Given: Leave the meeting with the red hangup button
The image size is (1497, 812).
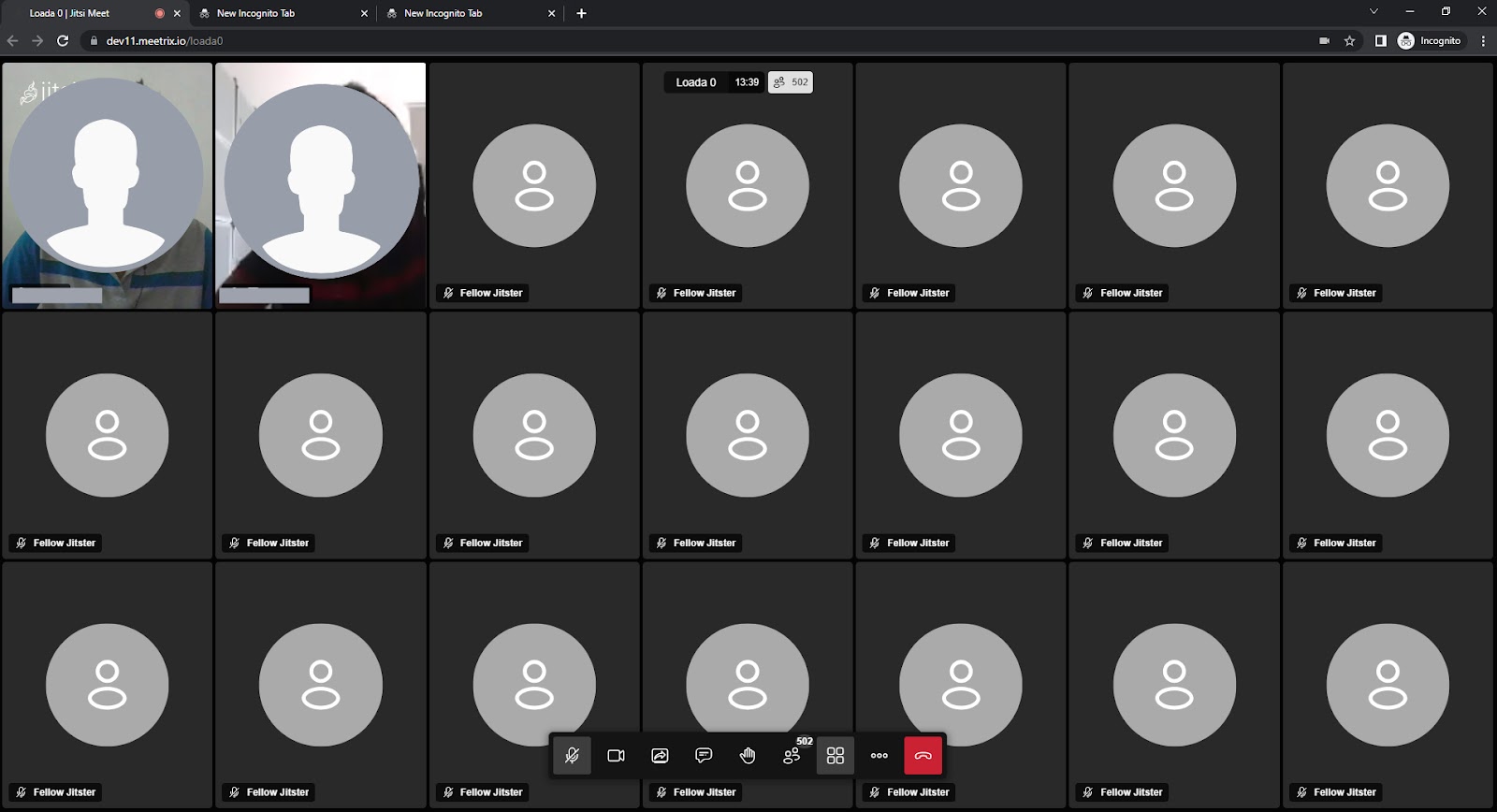Looking at the screenshot, I should [x=923, y=756].
